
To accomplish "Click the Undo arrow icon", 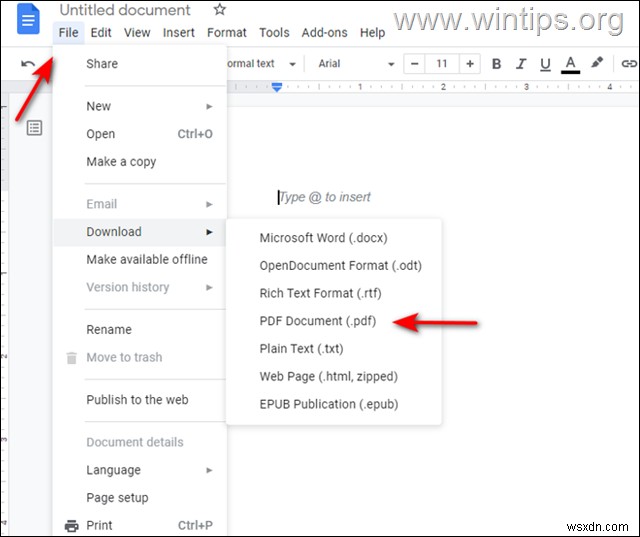I will [28, 64].
